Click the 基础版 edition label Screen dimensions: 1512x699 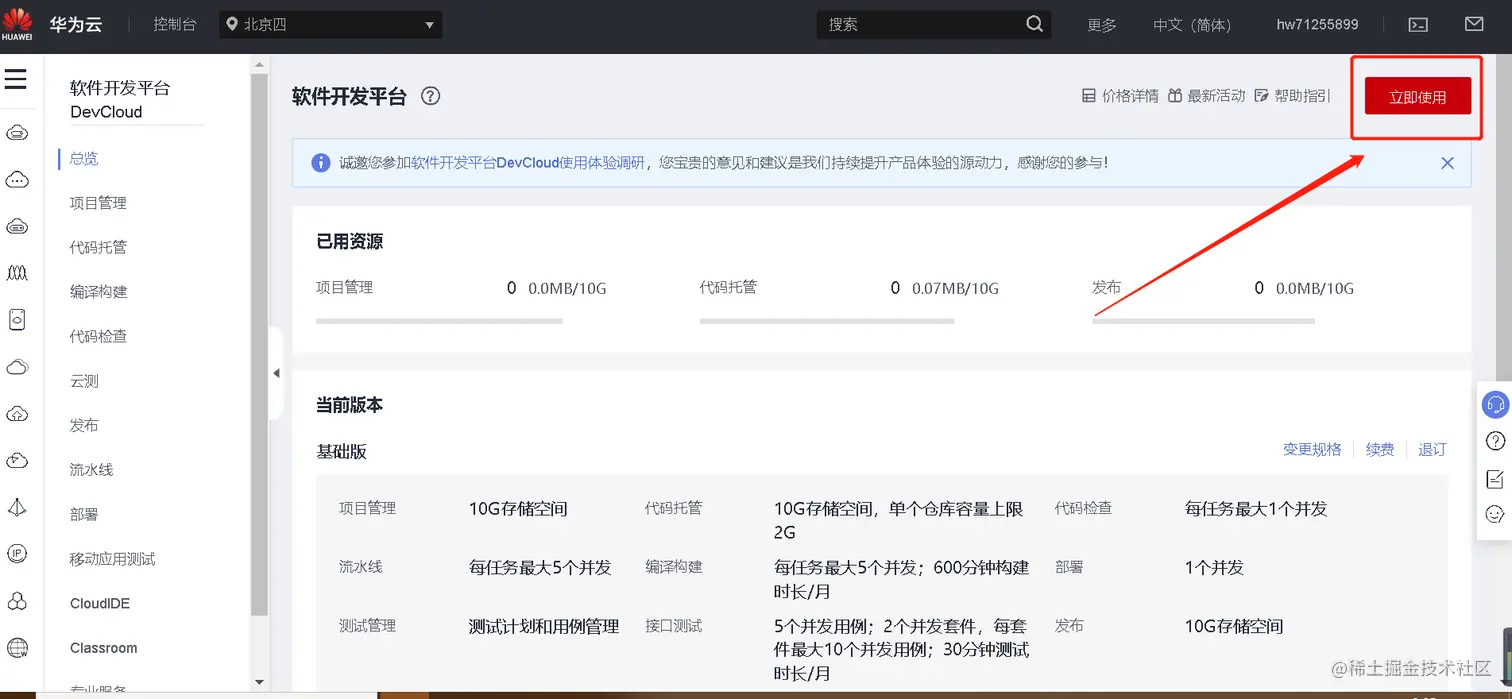coord(342,452)
